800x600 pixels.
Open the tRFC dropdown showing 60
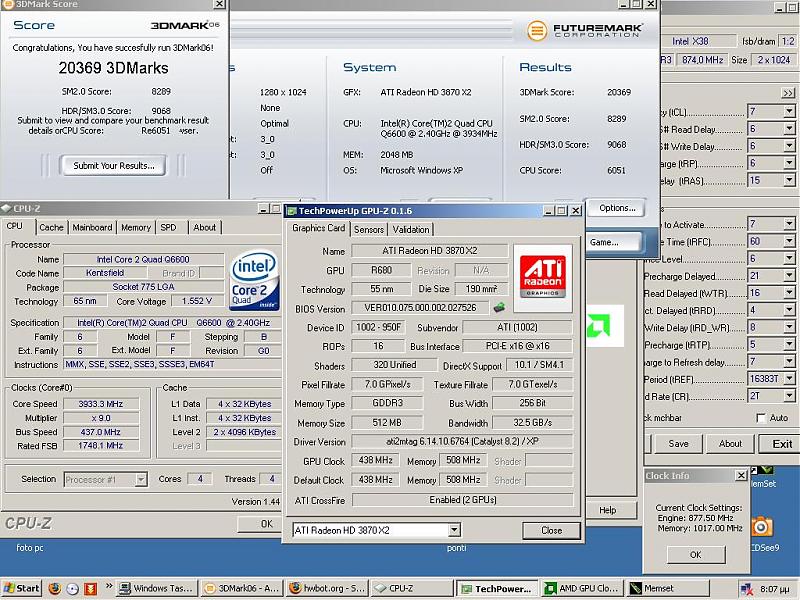point(789,241)
